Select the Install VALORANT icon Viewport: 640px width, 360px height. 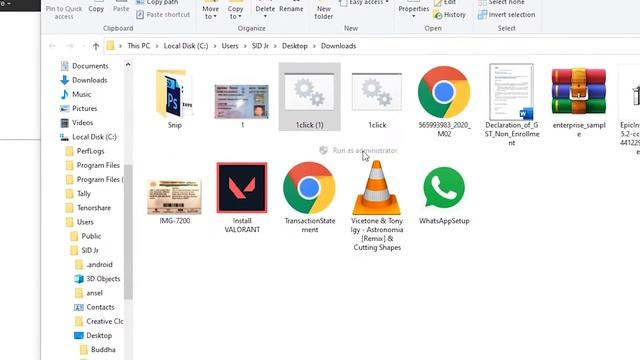(x=242, y=188)
